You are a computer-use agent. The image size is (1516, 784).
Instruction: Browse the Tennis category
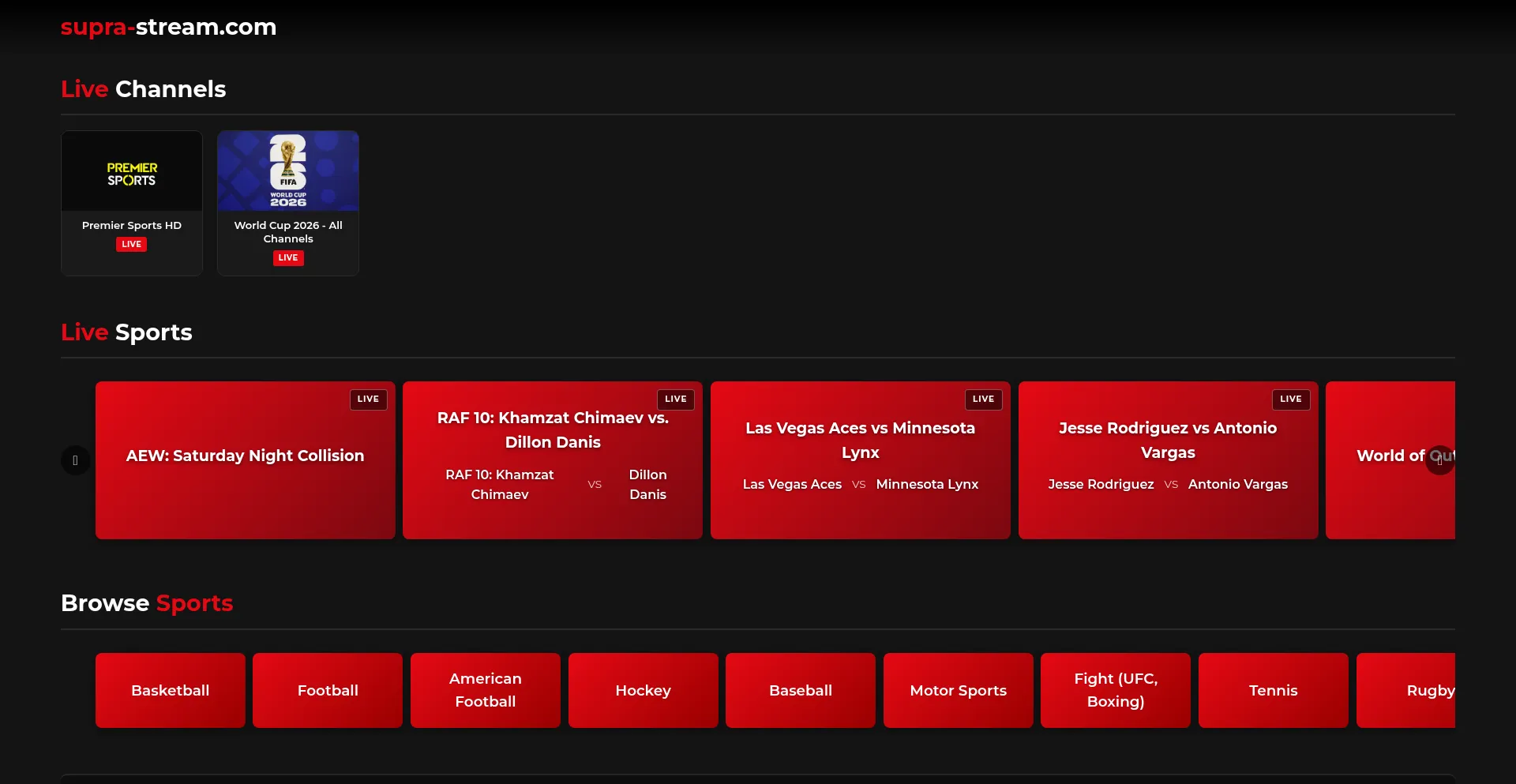[1274, 690]
